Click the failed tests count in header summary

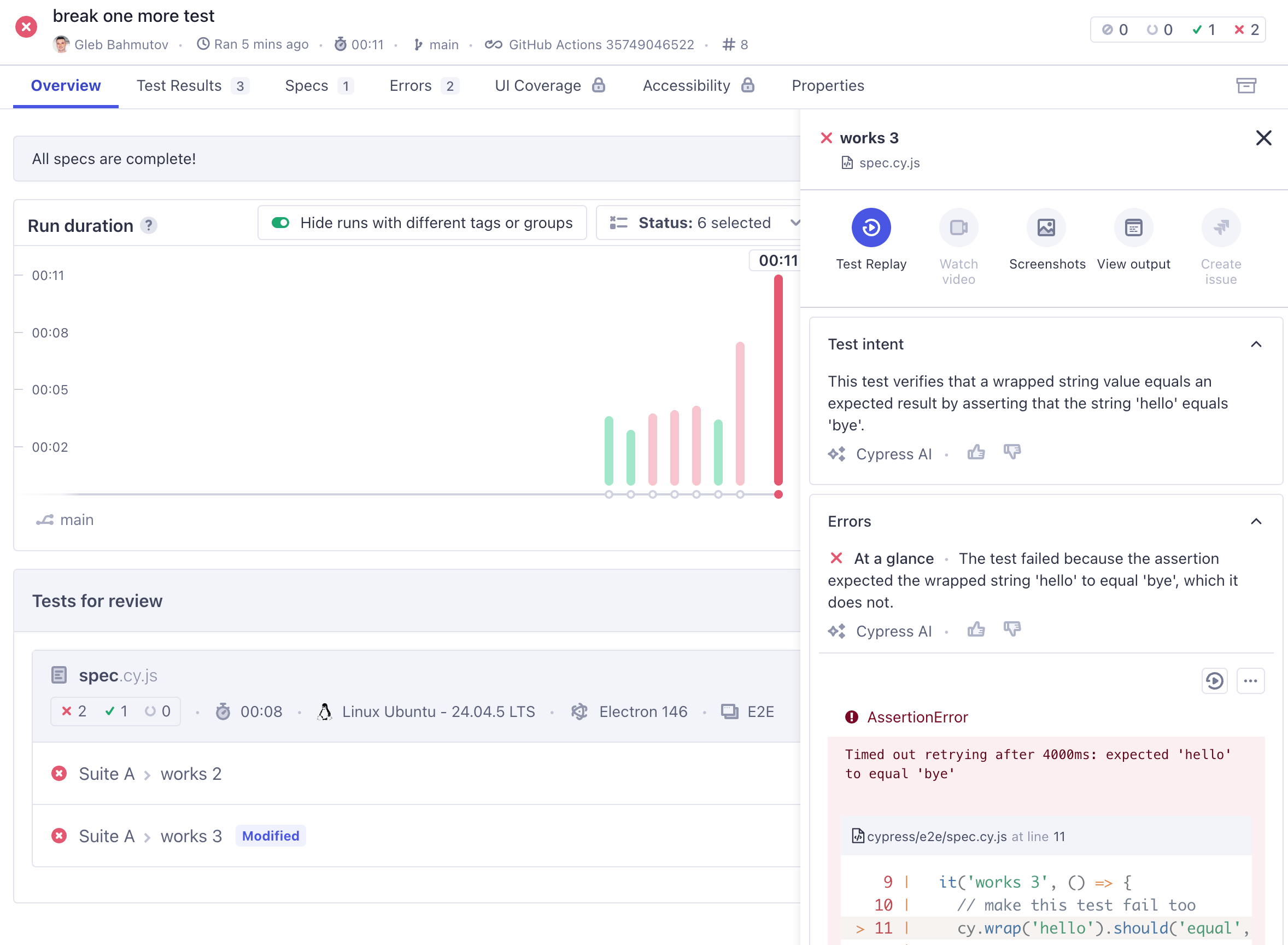click(x=1246, y=30)
